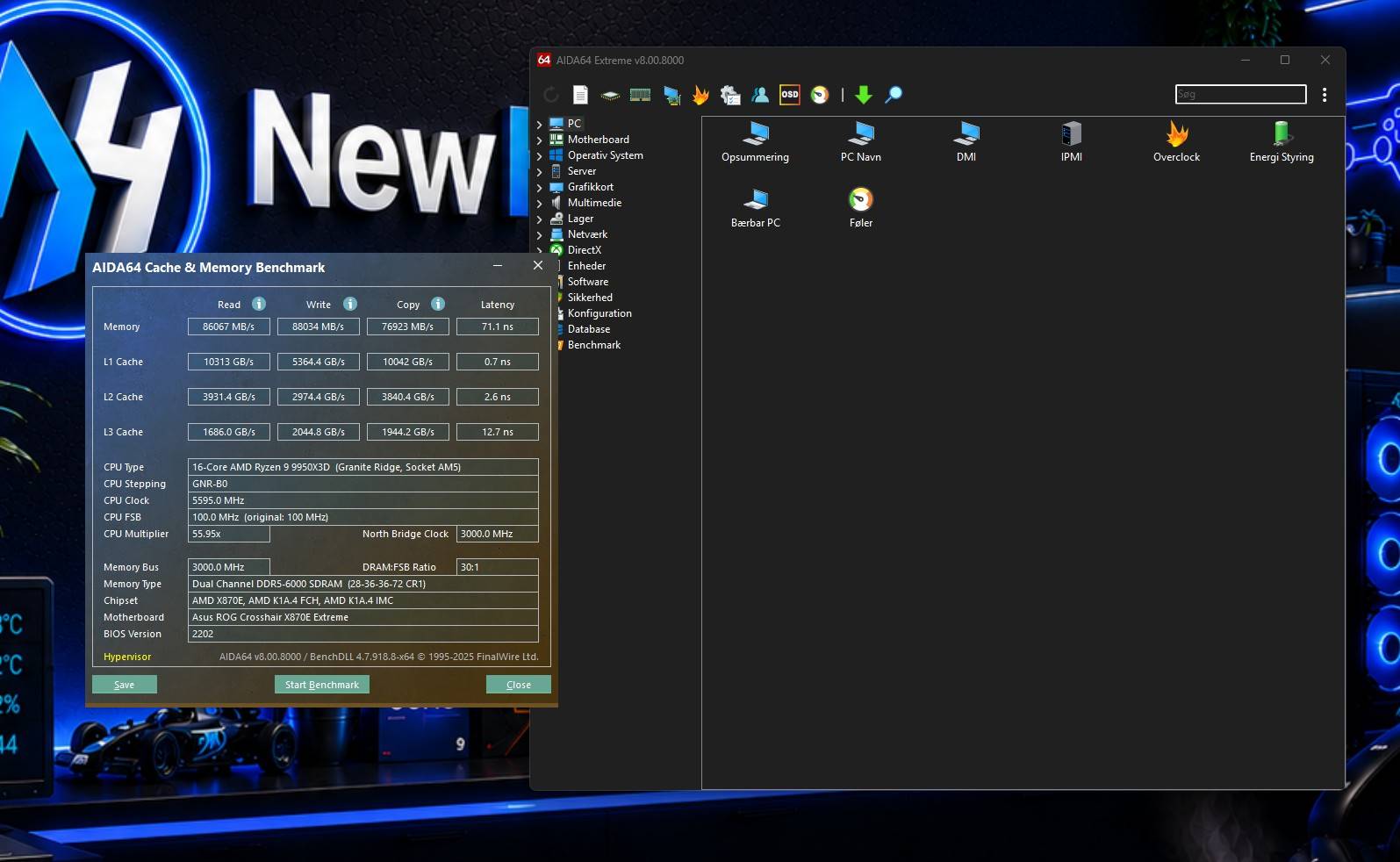
Task: Click the Memory Latency value 71.1 ns
Action: 498,327
